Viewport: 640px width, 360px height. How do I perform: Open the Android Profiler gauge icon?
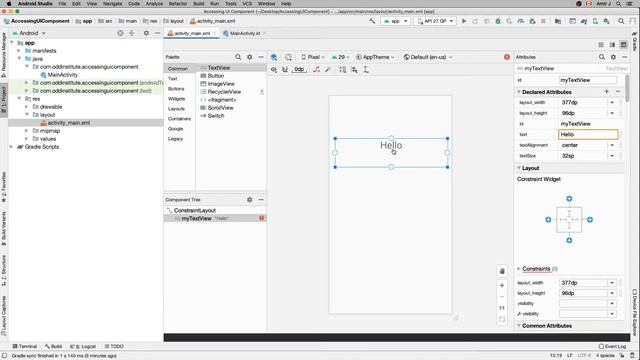521,21
